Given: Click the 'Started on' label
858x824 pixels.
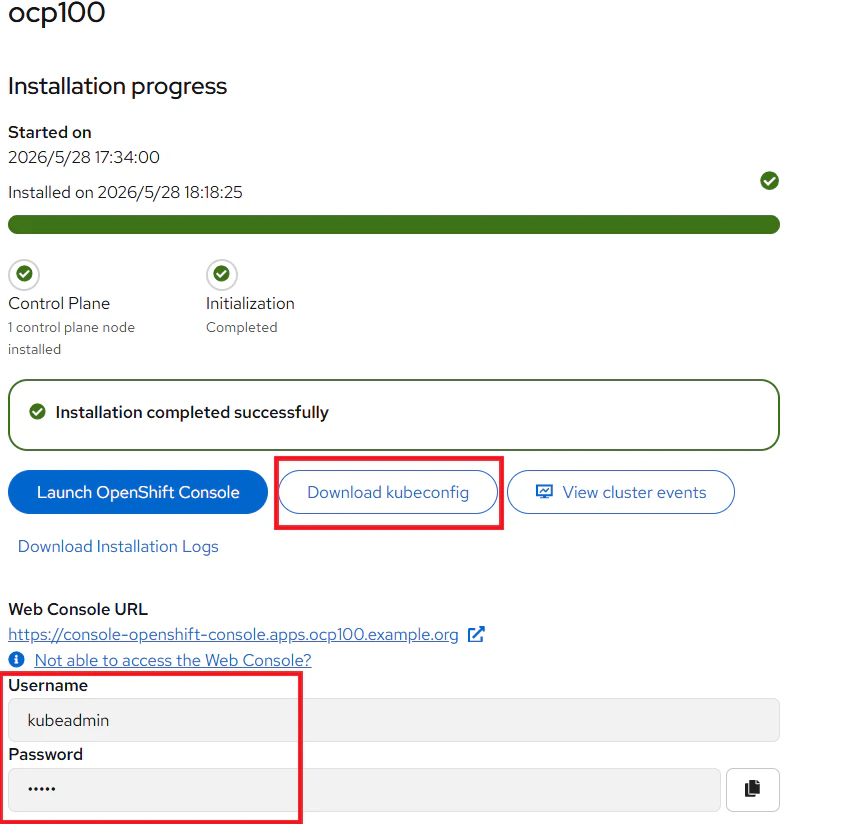Looking at the screenshot, I should (49, 132).
